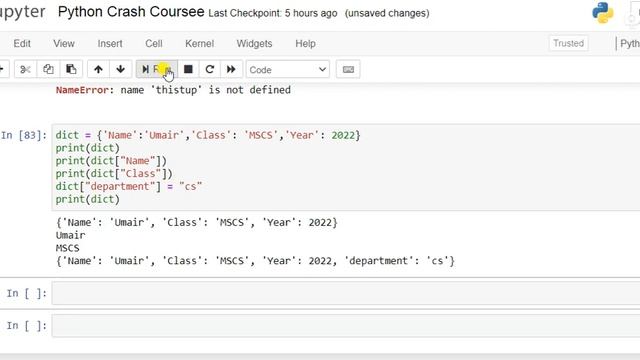Image resolution: width=640 pixels, height=360 pixels.
Task: Select the In [83] cell prompt
Action: pyautogui.click(x=24, y=135)
